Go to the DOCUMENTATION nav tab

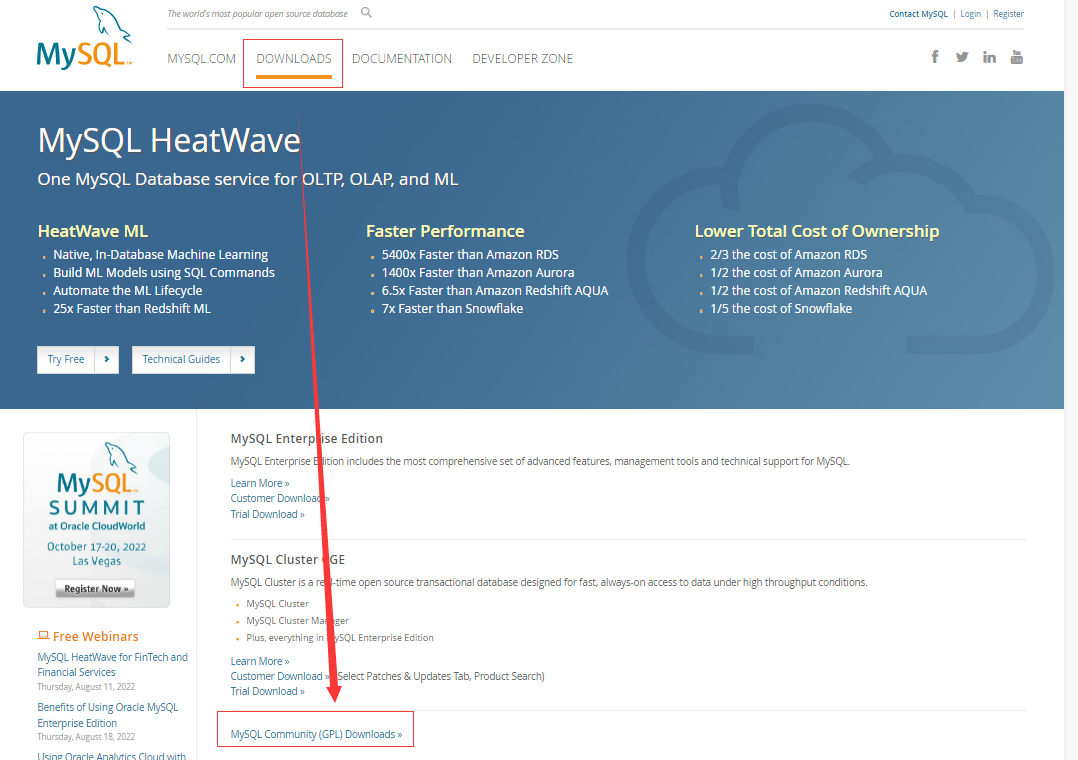[x=402, y=58]
